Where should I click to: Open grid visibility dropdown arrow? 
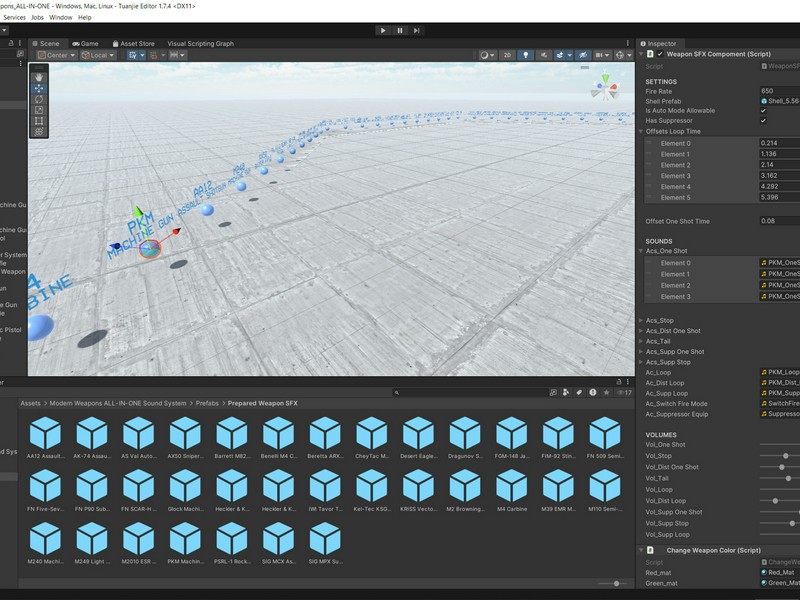click(142, 55)
